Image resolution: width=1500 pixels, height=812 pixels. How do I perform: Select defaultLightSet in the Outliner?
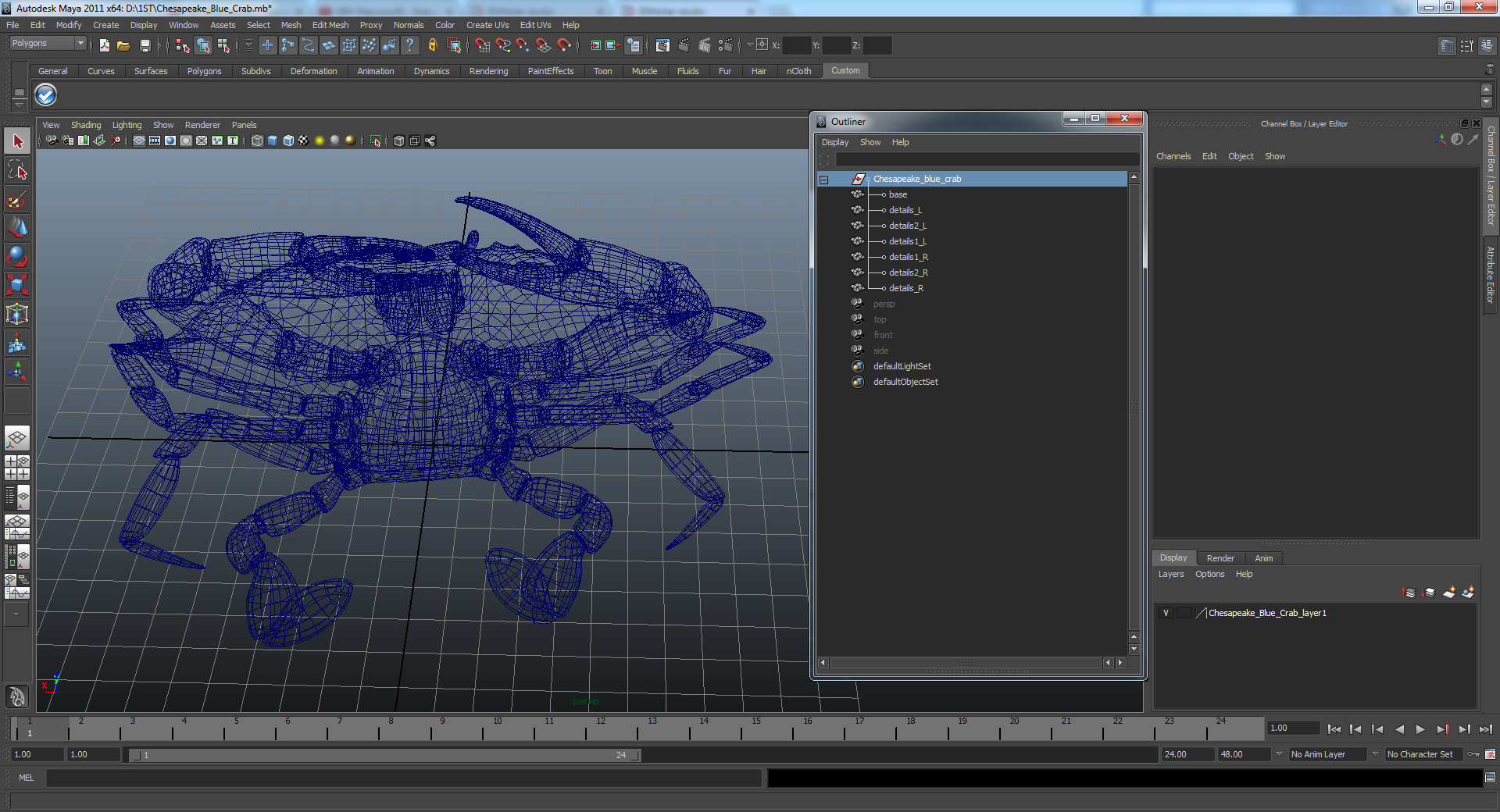[902, 366]
